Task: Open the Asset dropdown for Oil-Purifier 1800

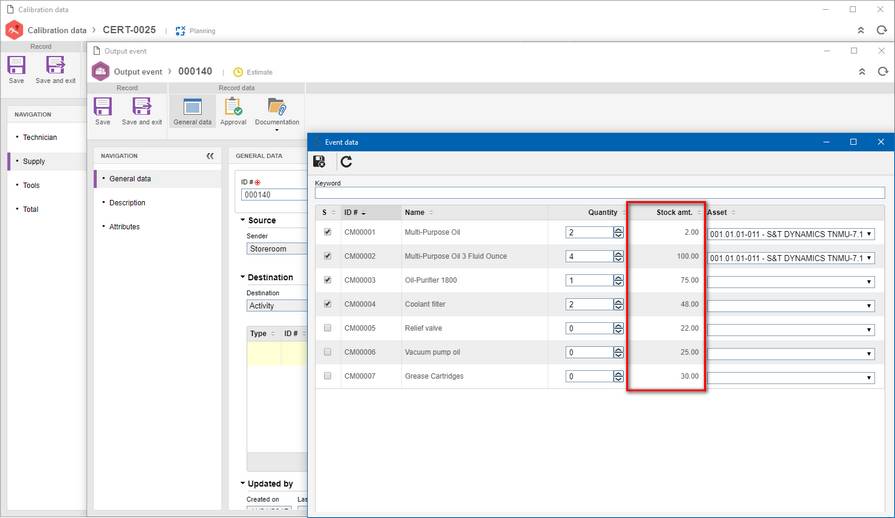Action: tap(791, 282)
